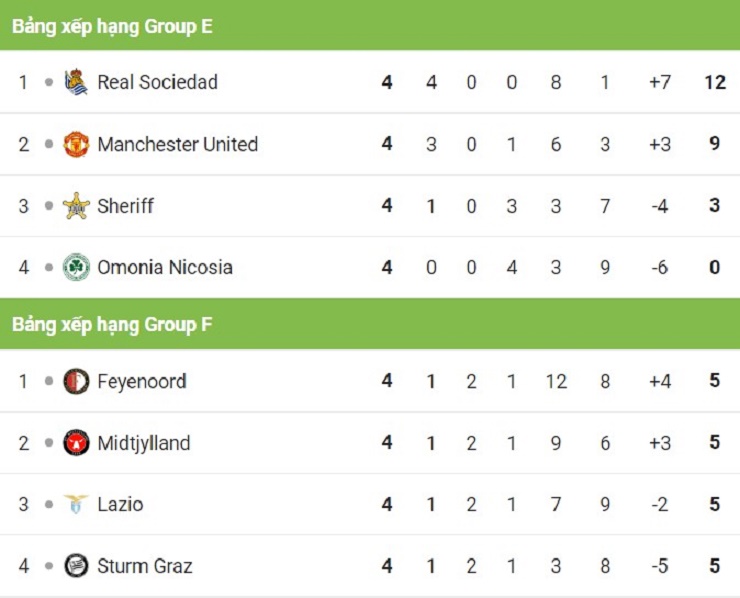Open the Sturm Graz team page
The width and height of the screenshot is (740, 598).
pyautogui.click(x=144, y=566)
